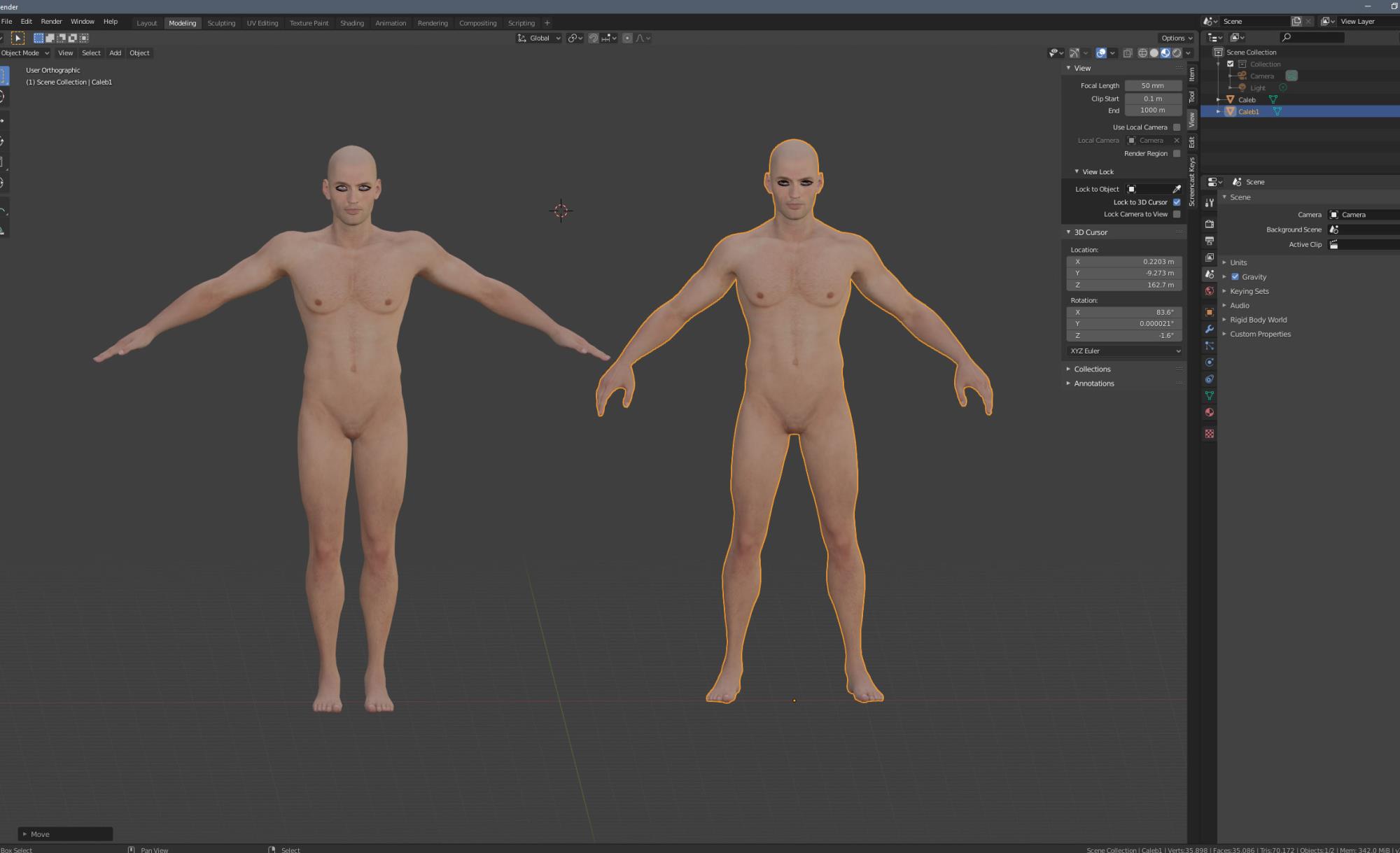
Task: Select the Intersect selection mode icon
Action: coord(84,38)
